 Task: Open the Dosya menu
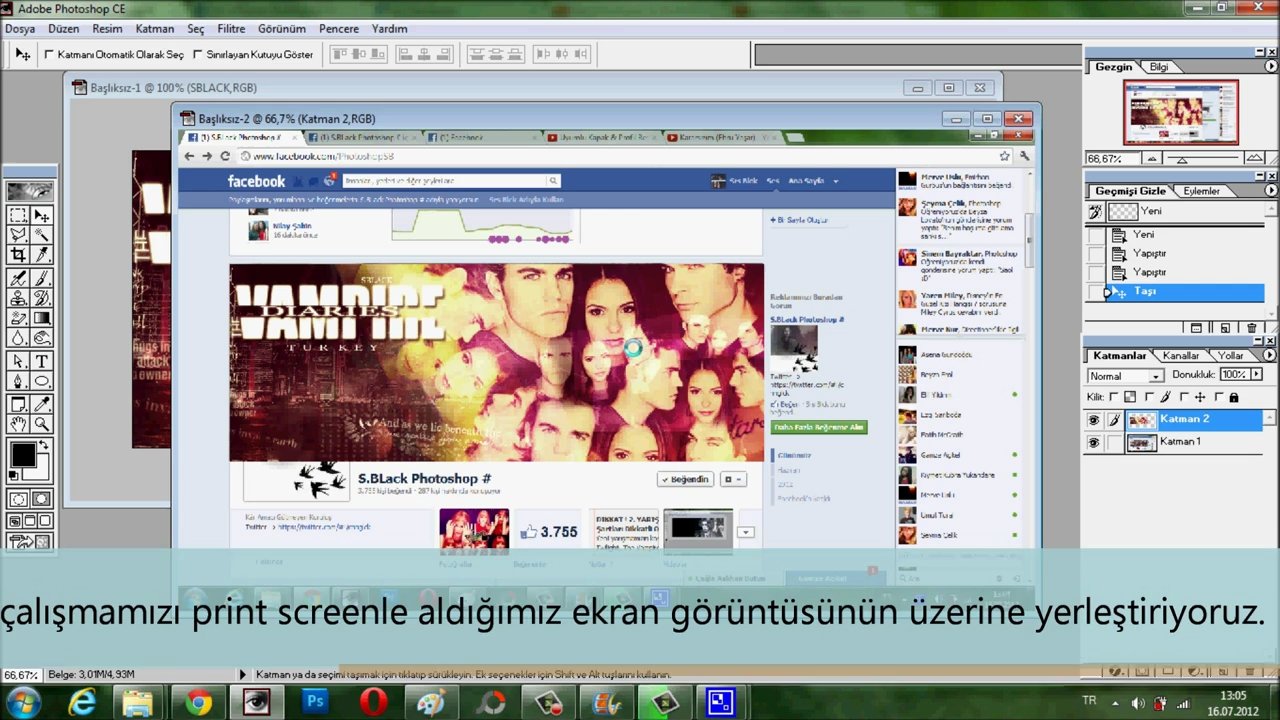[20, 29]
